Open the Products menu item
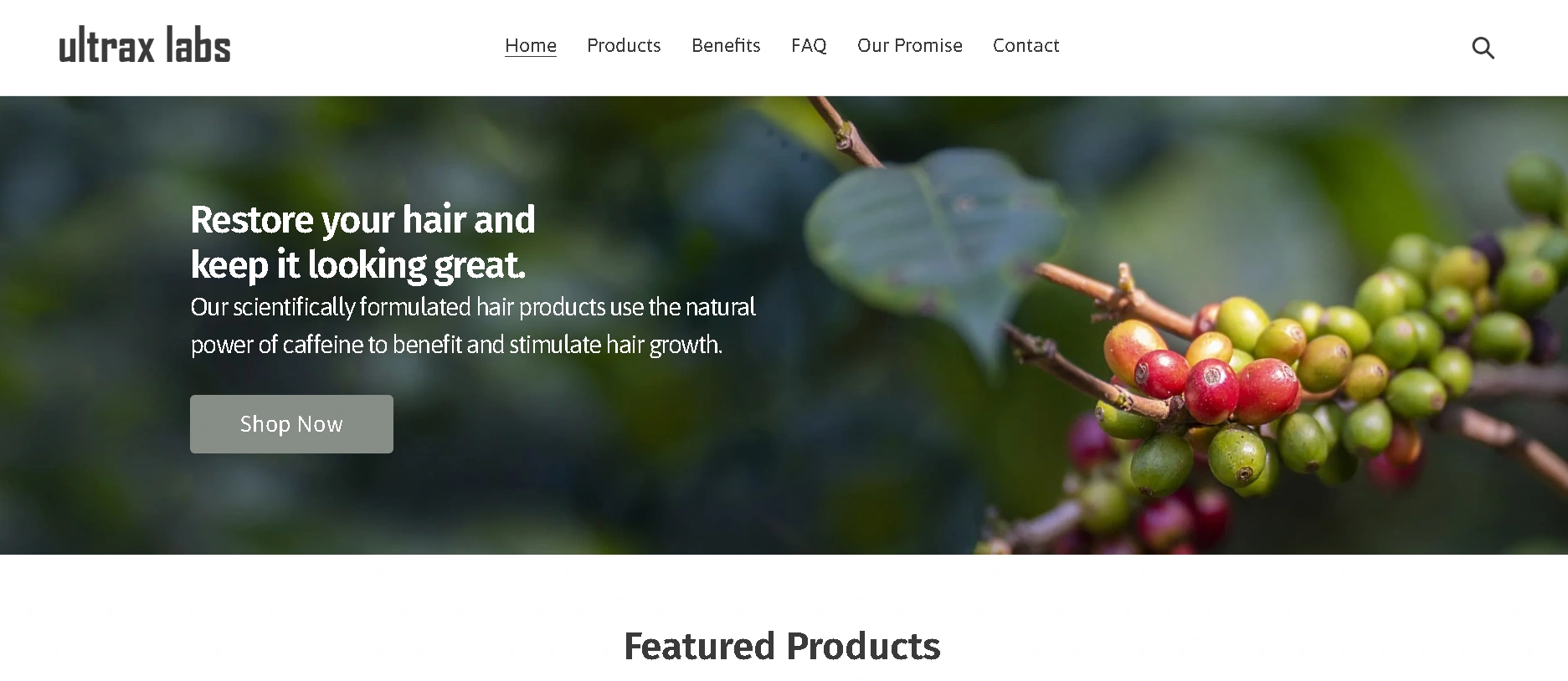 [x=624, y=45]
